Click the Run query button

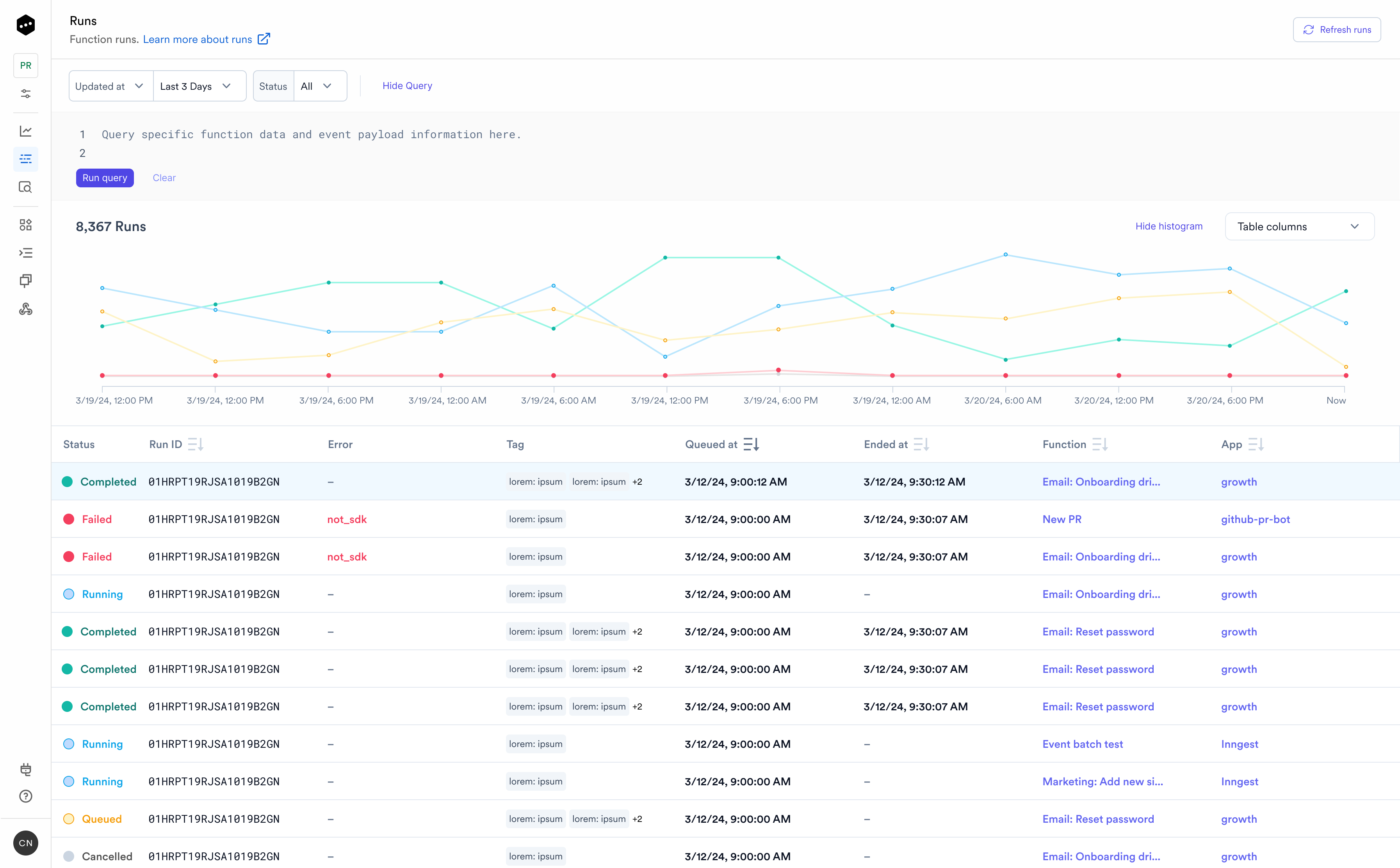105,178
